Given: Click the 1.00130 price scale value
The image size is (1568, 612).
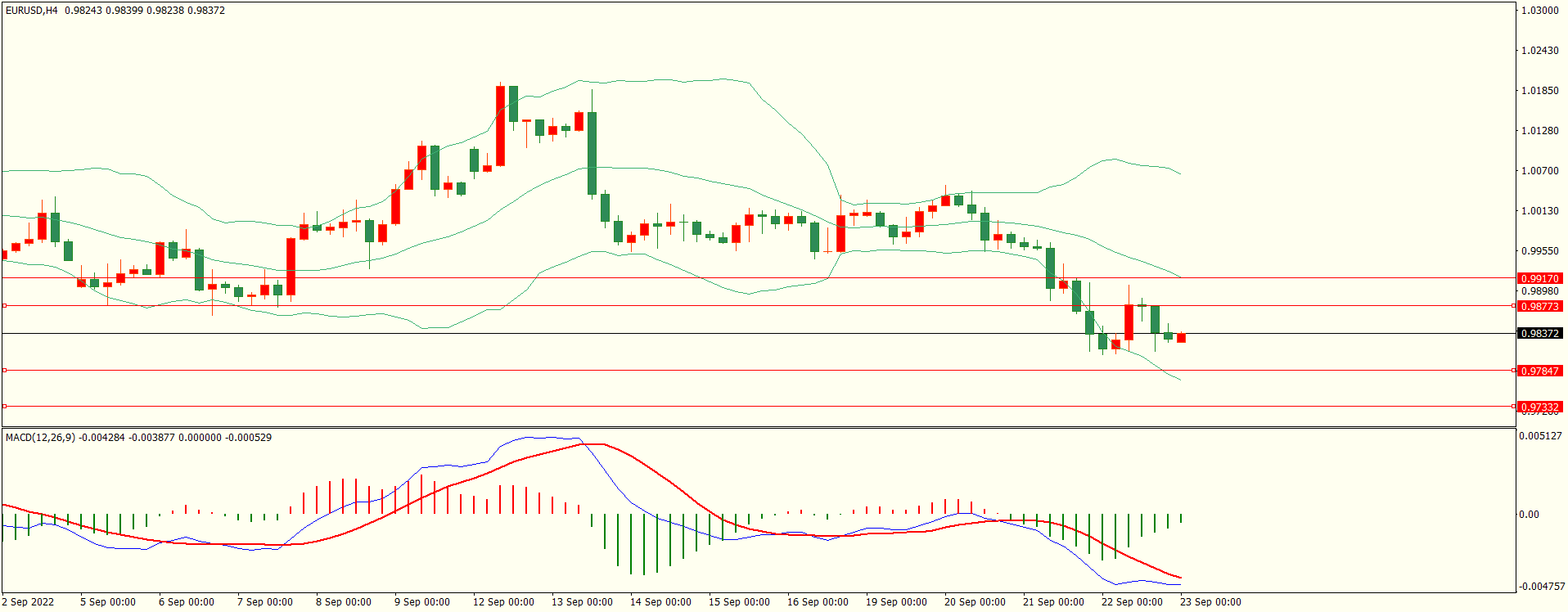Looking at the screenshot, I should click(1539, 211).
